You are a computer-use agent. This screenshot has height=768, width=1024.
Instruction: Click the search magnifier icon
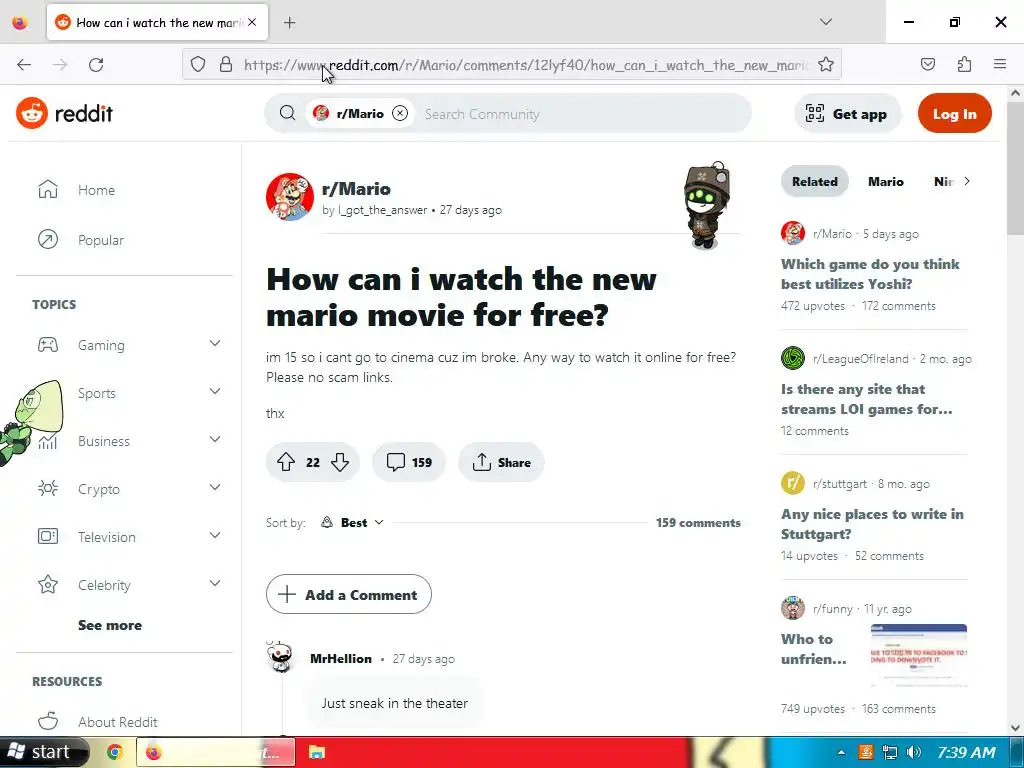(287, 113)
